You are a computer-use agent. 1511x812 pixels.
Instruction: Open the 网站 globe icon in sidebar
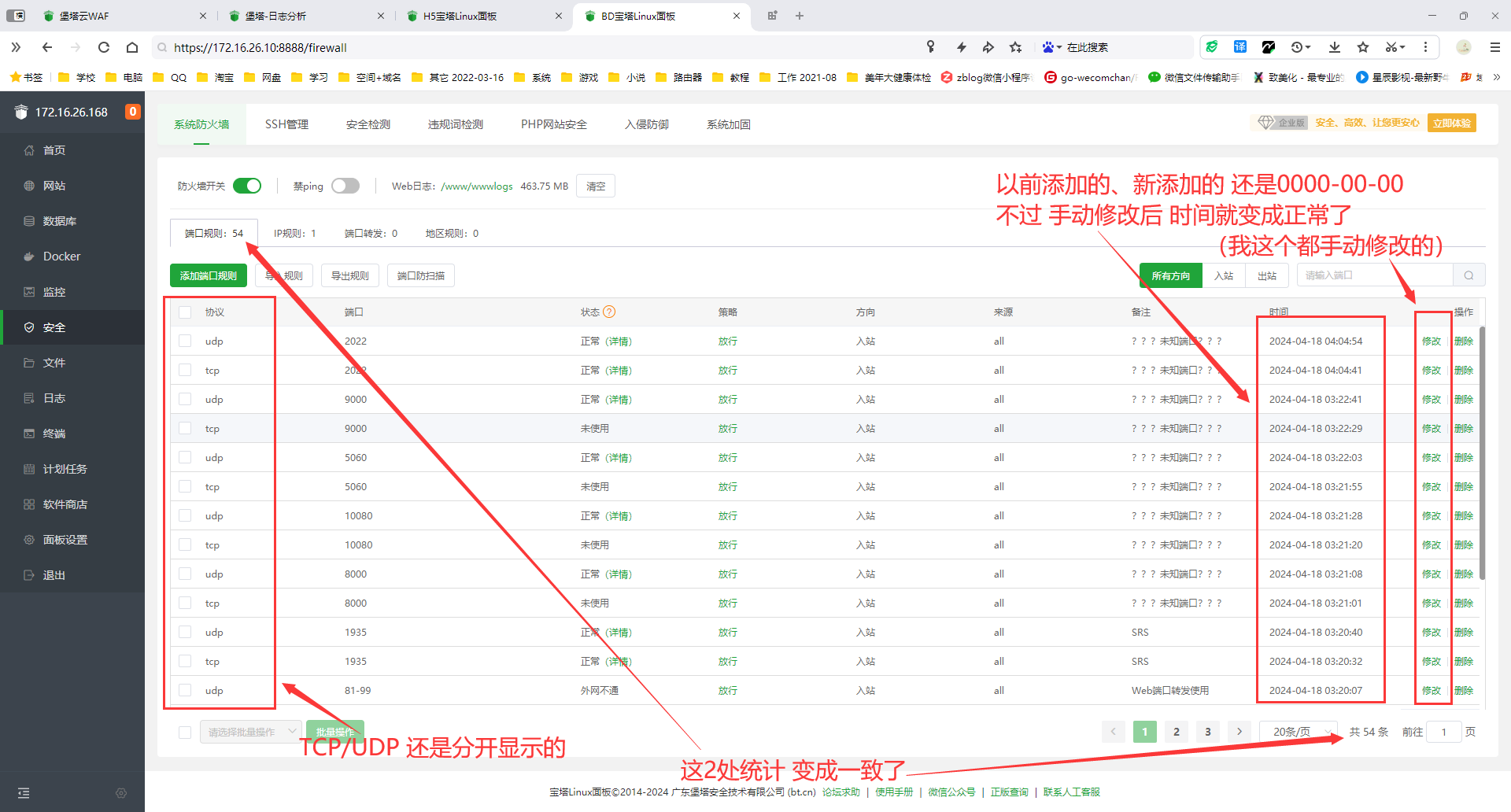click(29, 186)
